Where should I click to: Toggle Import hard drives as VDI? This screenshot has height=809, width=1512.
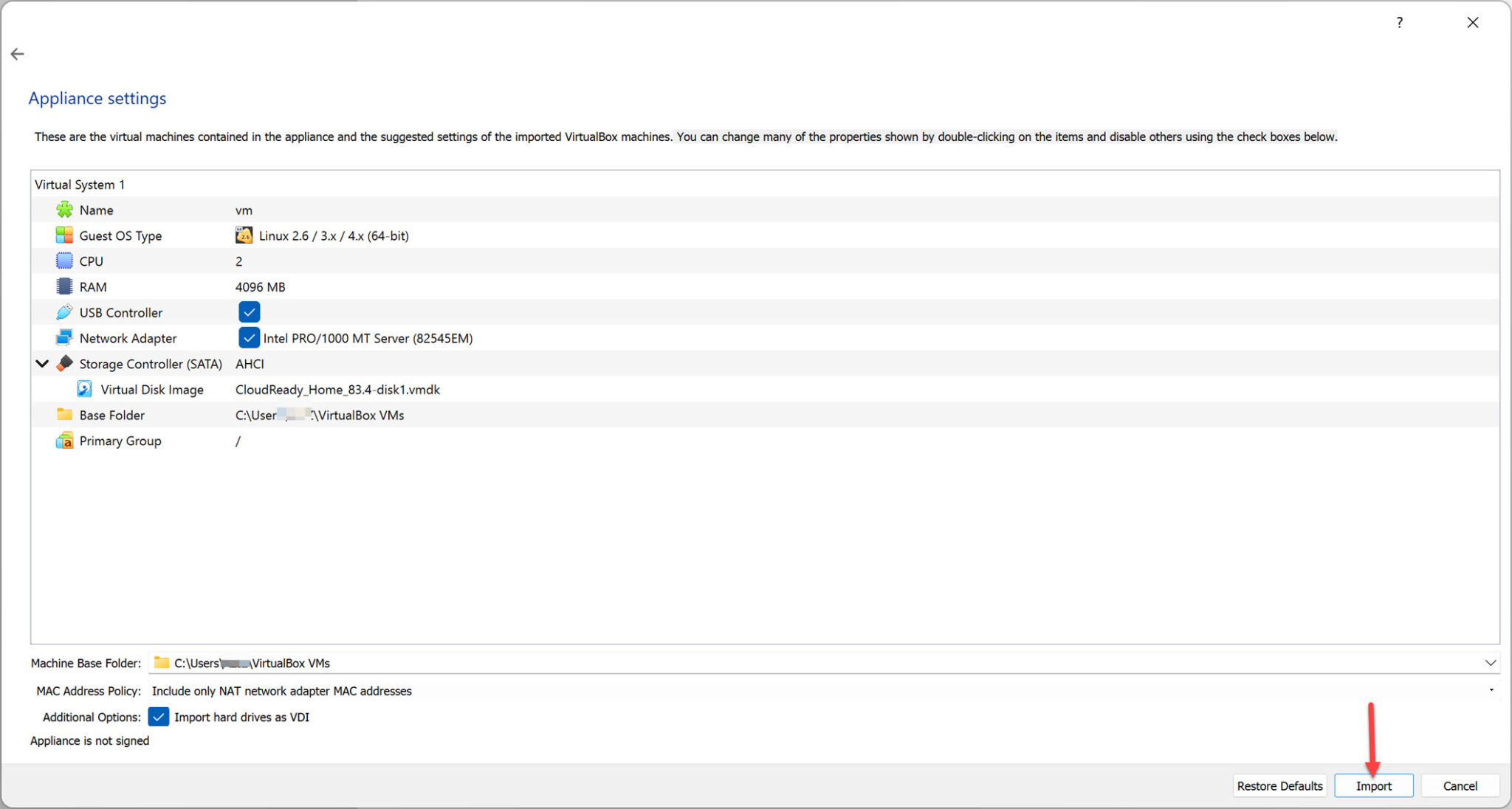pyautogui.click(x=159, y=717)
